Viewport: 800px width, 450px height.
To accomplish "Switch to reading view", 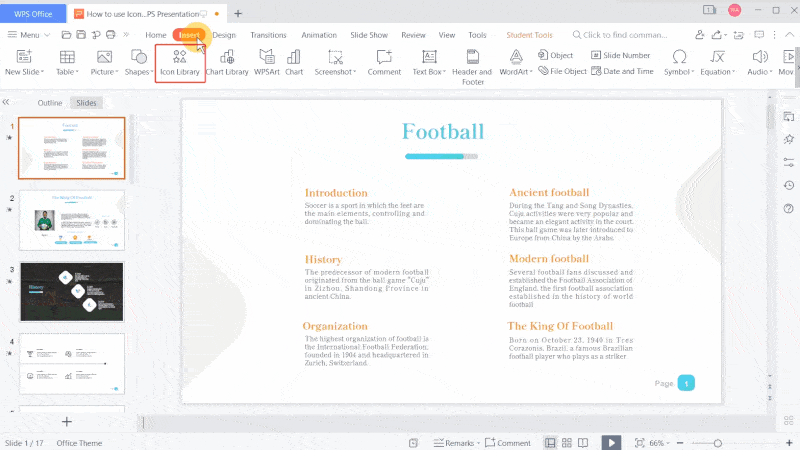I will tap(584, 442).
